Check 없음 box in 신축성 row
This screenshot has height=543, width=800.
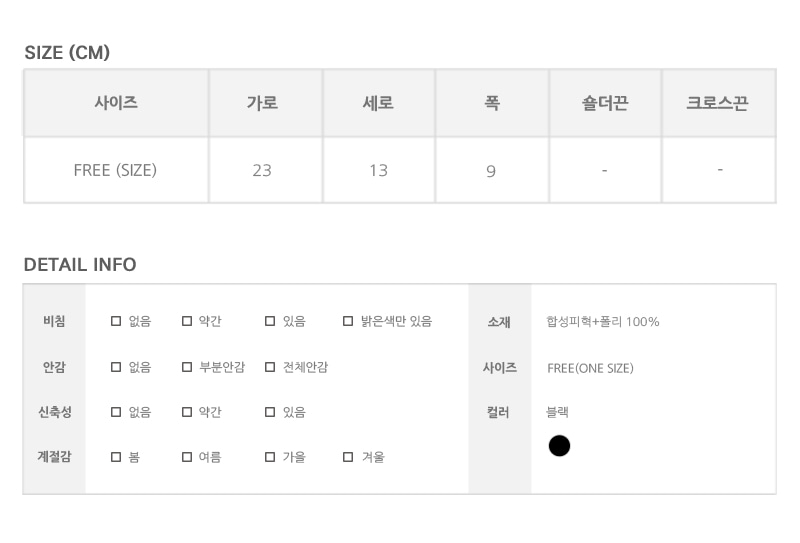point(116,412)
